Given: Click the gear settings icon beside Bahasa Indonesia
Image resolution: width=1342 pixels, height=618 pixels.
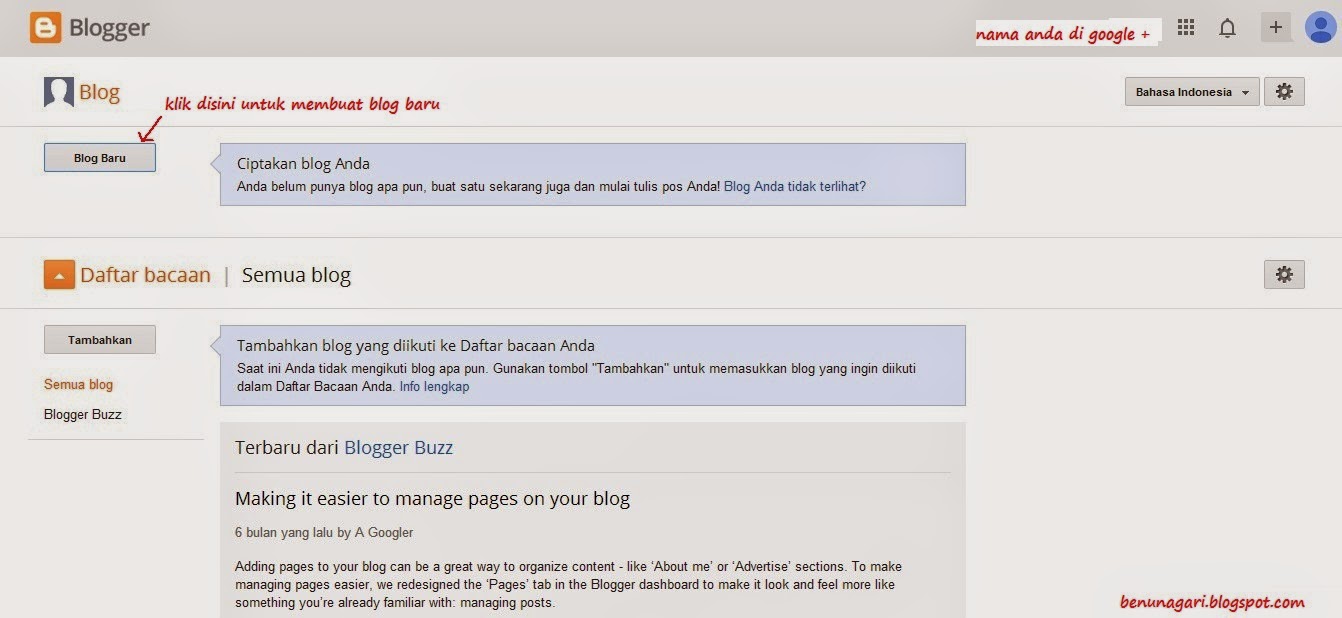Looking at the screenshot, I should coord(1285,92).
